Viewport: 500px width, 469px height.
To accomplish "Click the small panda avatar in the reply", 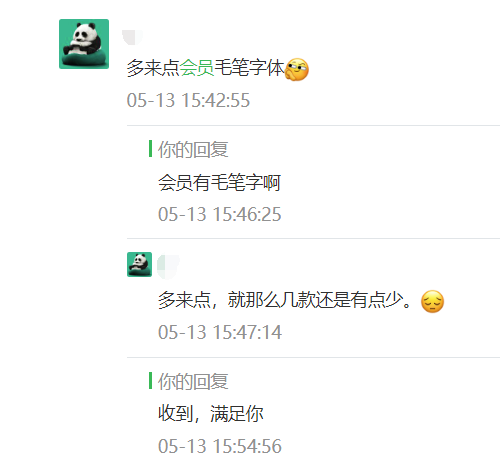I will point(139,264).
